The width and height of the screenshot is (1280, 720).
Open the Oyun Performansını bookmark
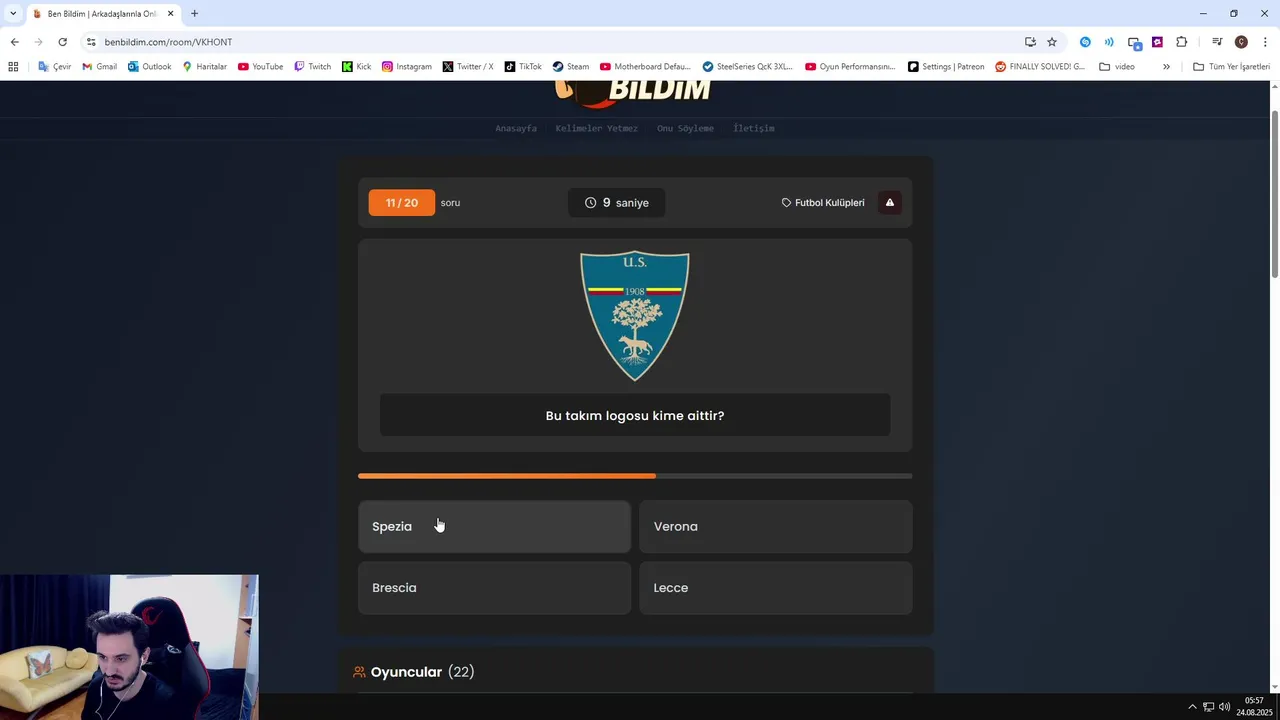pos(850,67)
